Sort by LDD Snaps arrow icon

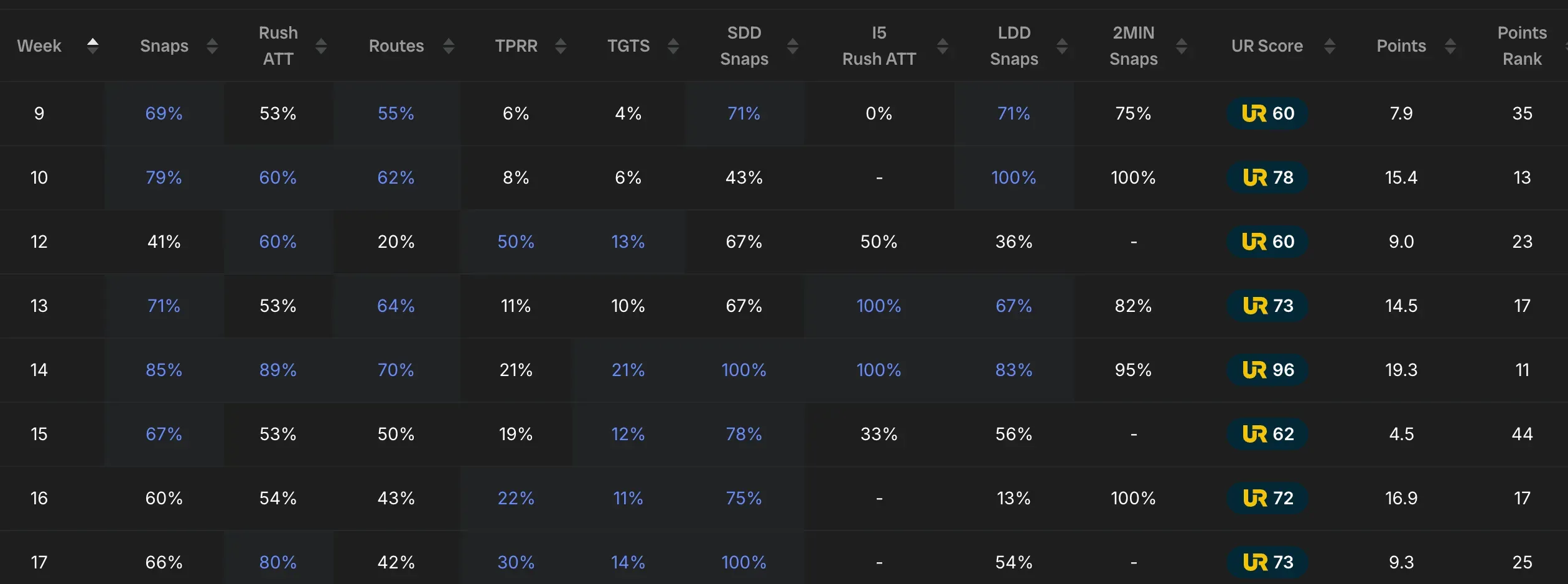click(1062, 45)
